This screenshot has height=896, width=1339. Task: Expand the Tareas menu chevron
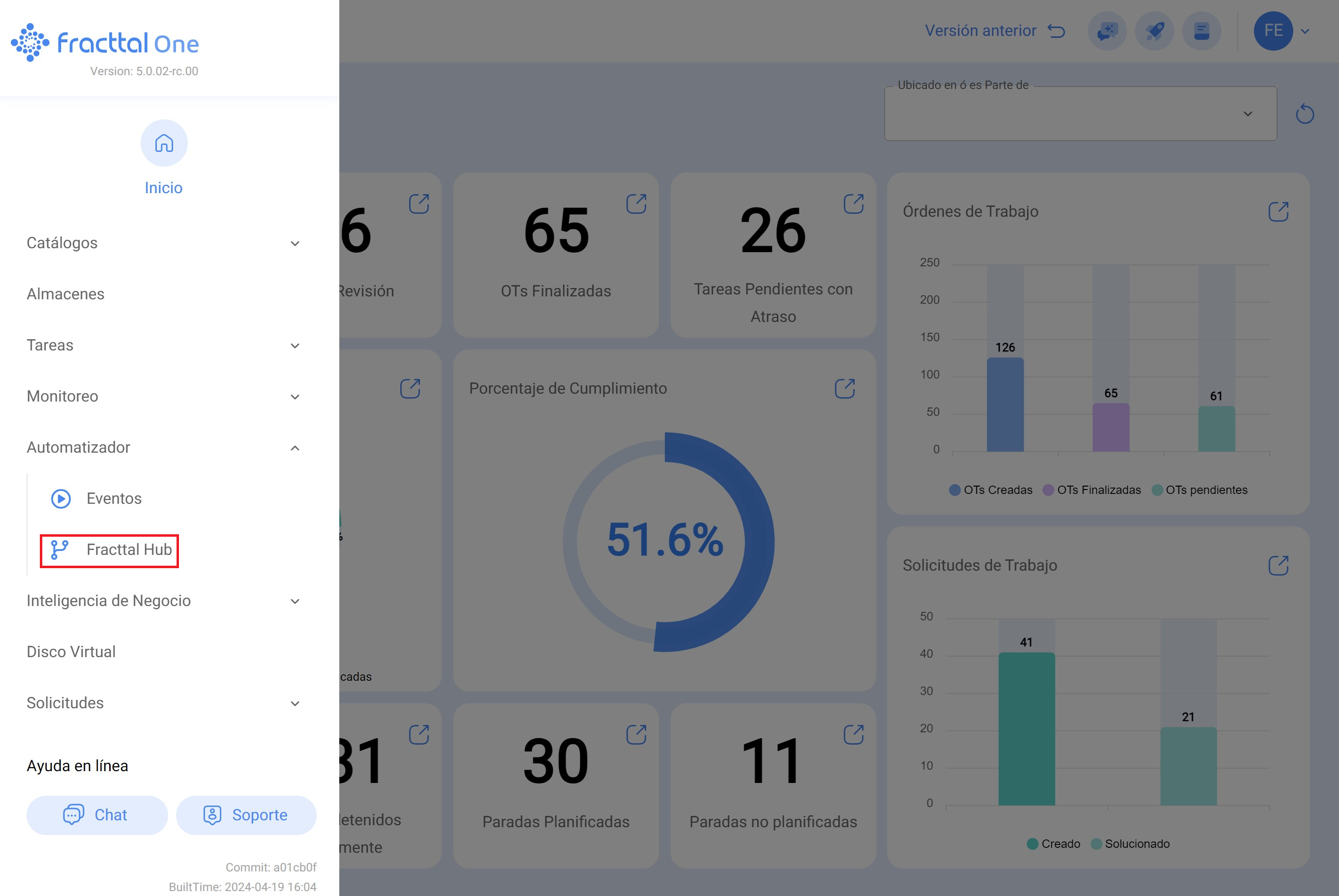click(295, 346)
